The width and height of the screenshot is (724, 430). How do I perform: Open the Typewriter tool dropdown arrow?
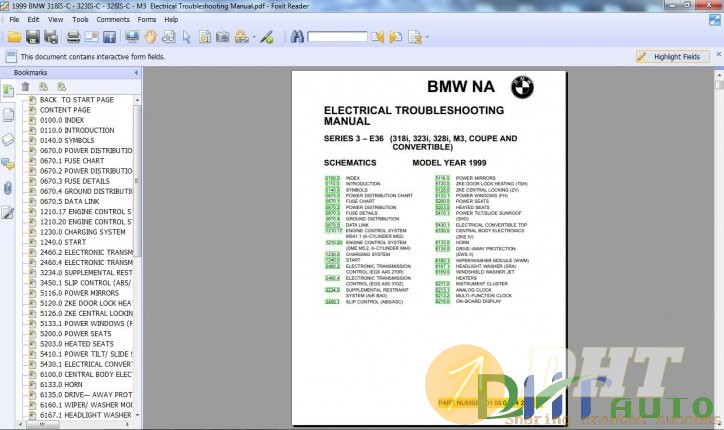(254, 37)
